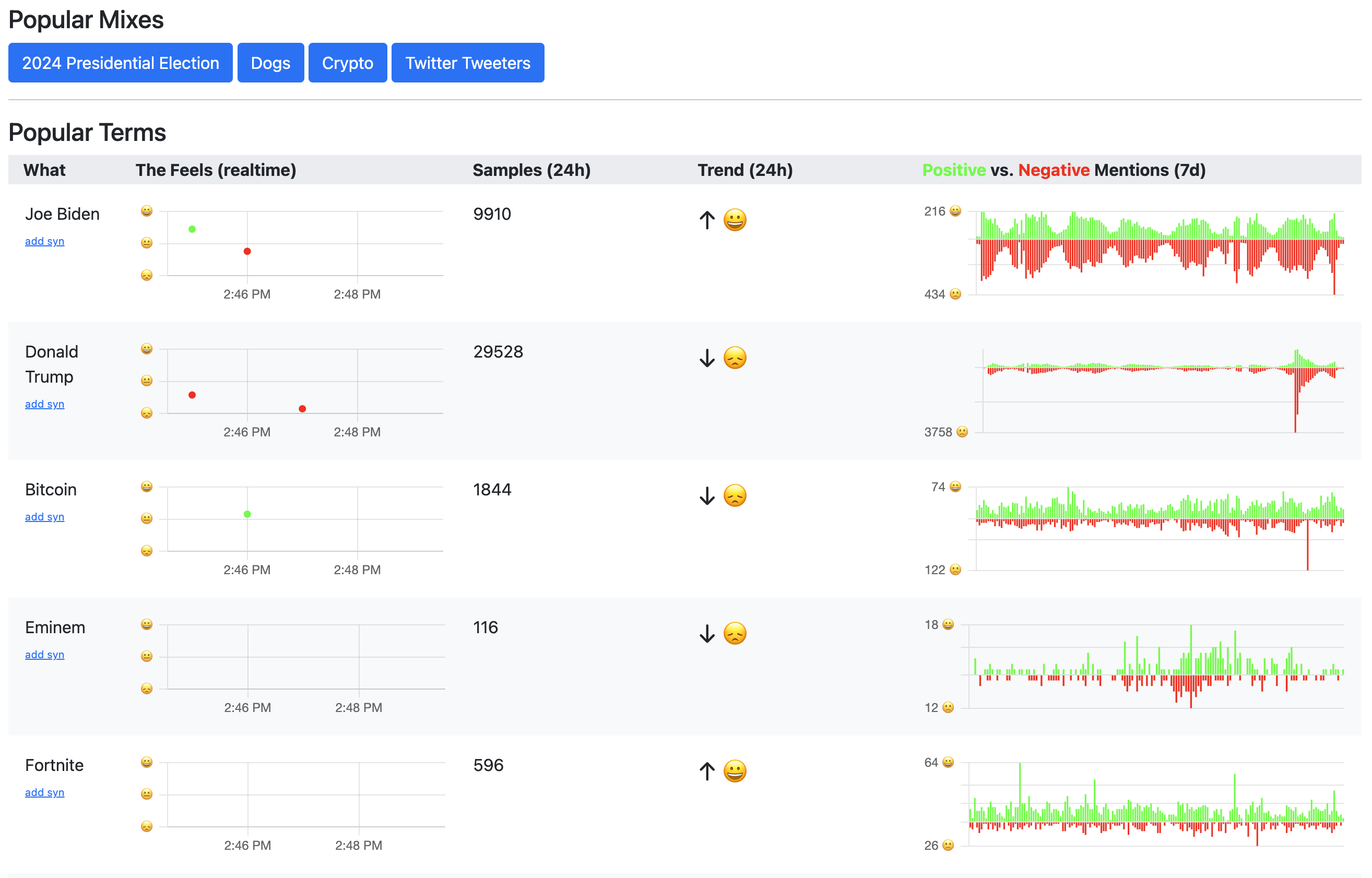The width and height of the screenshot is (1372, 878).
Task: Open the Twitter Tweeters mix
Action: (468, 63)
